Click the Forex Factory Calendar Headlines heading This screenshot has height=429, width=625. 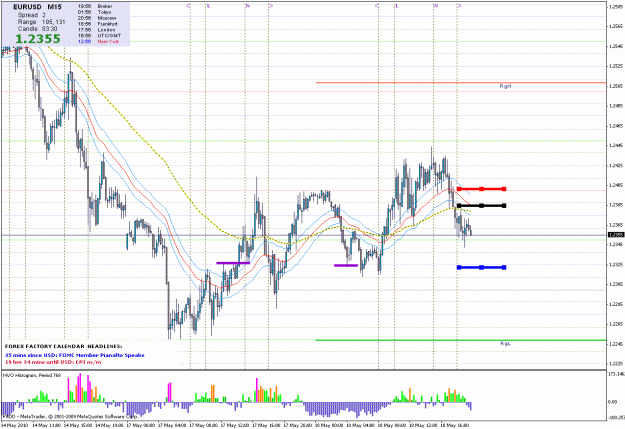pyautogui.click(x=63, y=346)
